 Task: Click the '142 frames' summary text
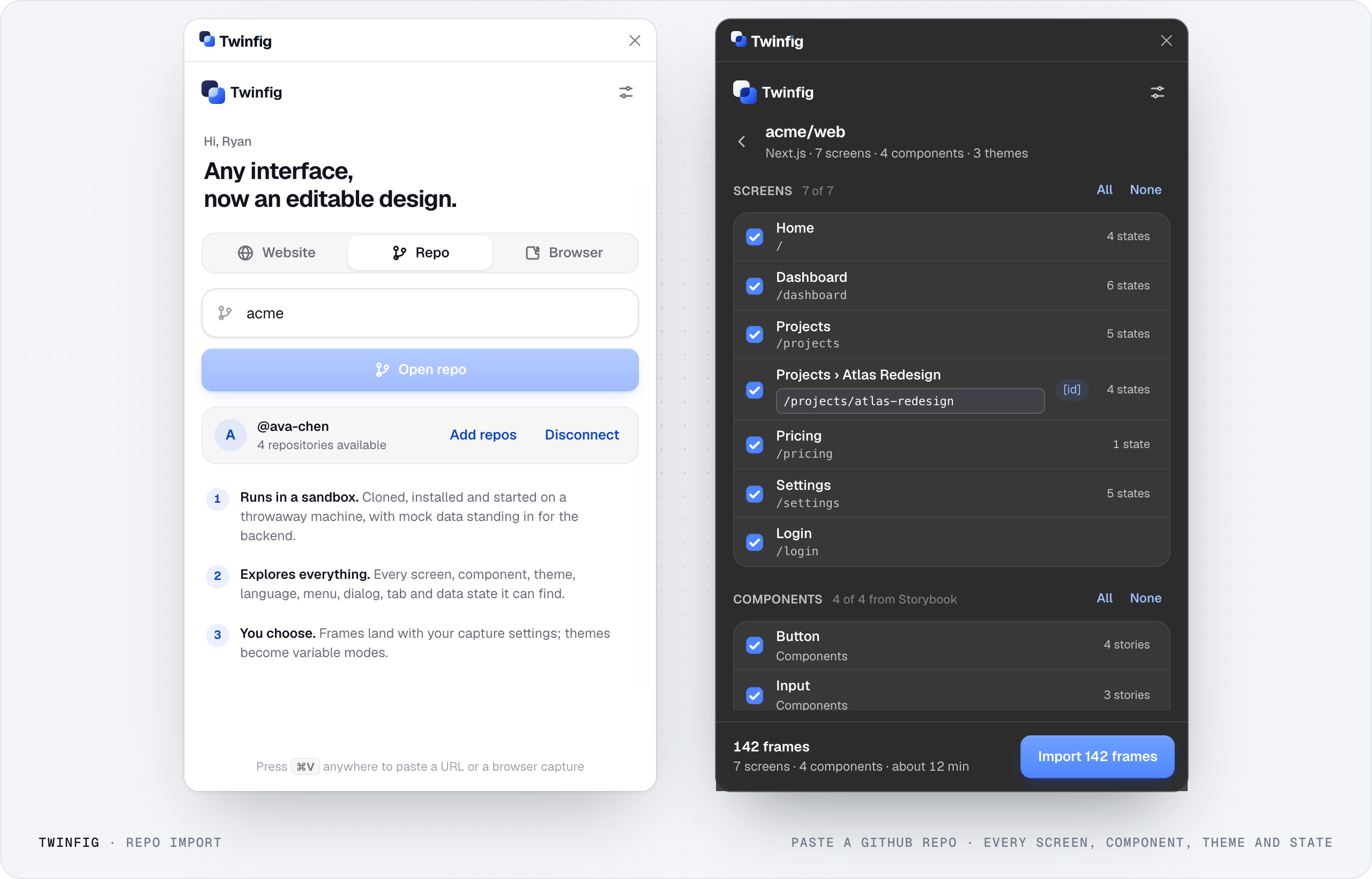click(771, 747)
